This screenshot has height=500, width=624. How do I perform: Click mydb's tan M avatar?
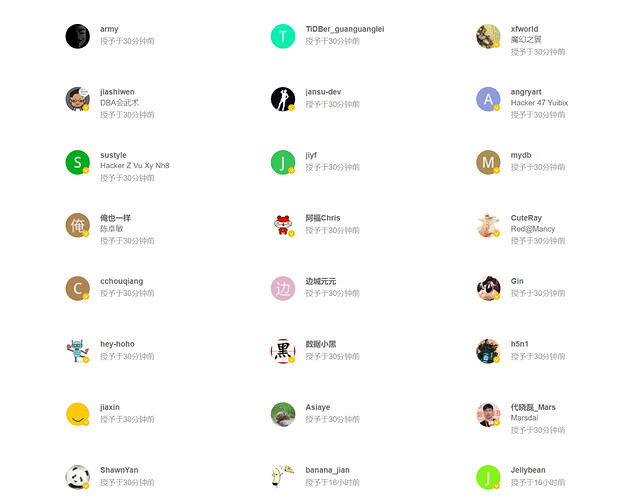point(488,162)
